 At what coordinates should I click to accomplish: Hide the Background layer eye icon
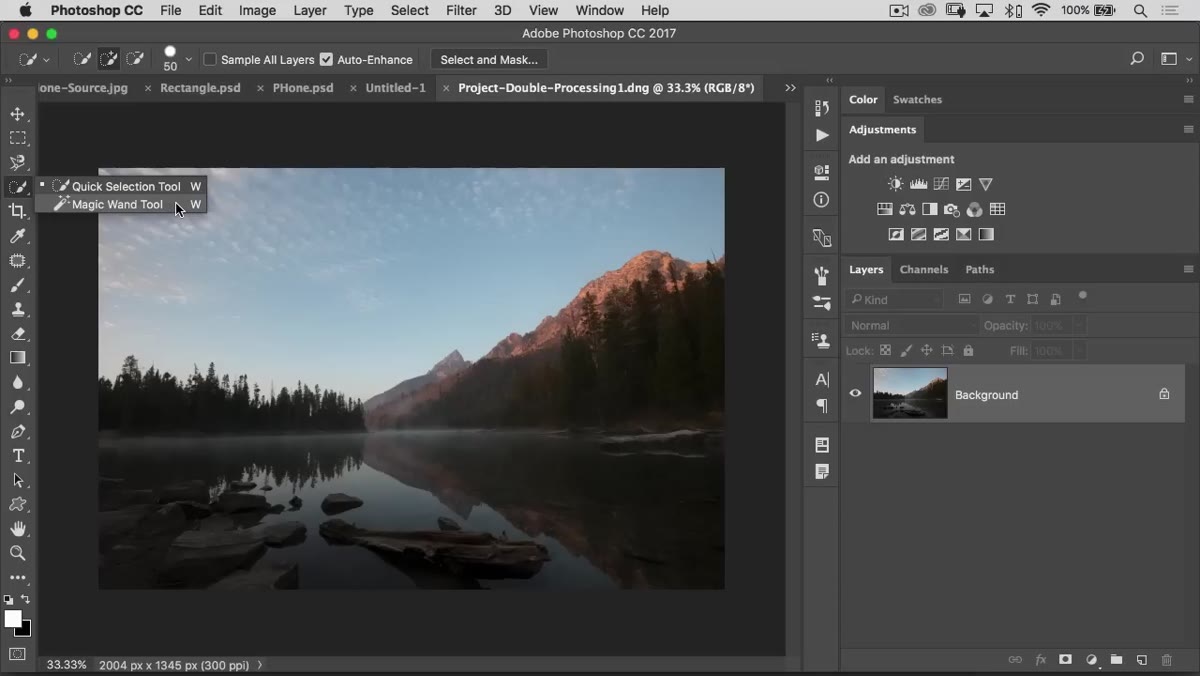point(855,394)
